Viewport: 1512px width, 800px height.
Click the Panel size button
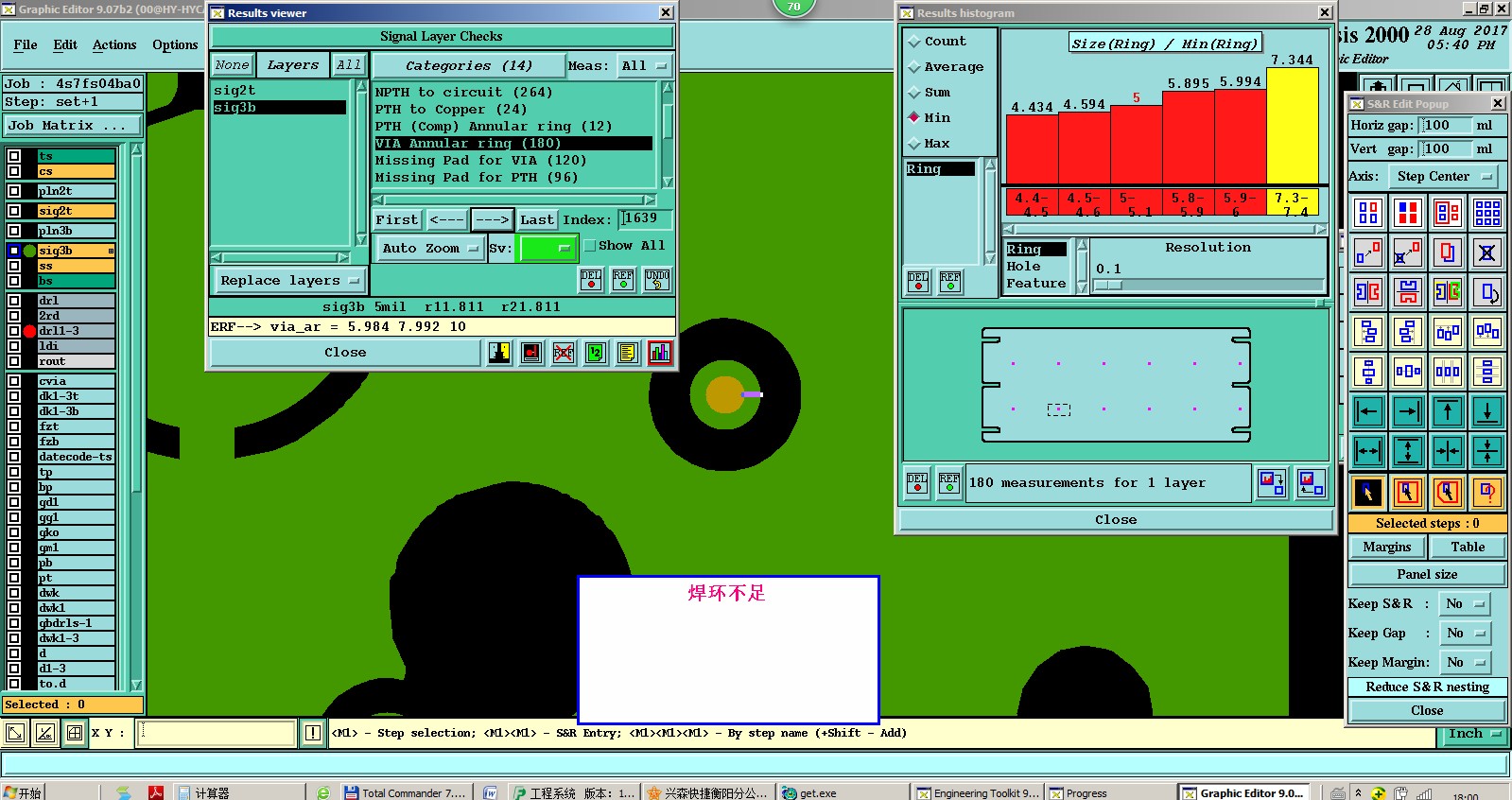(1427, 575)
